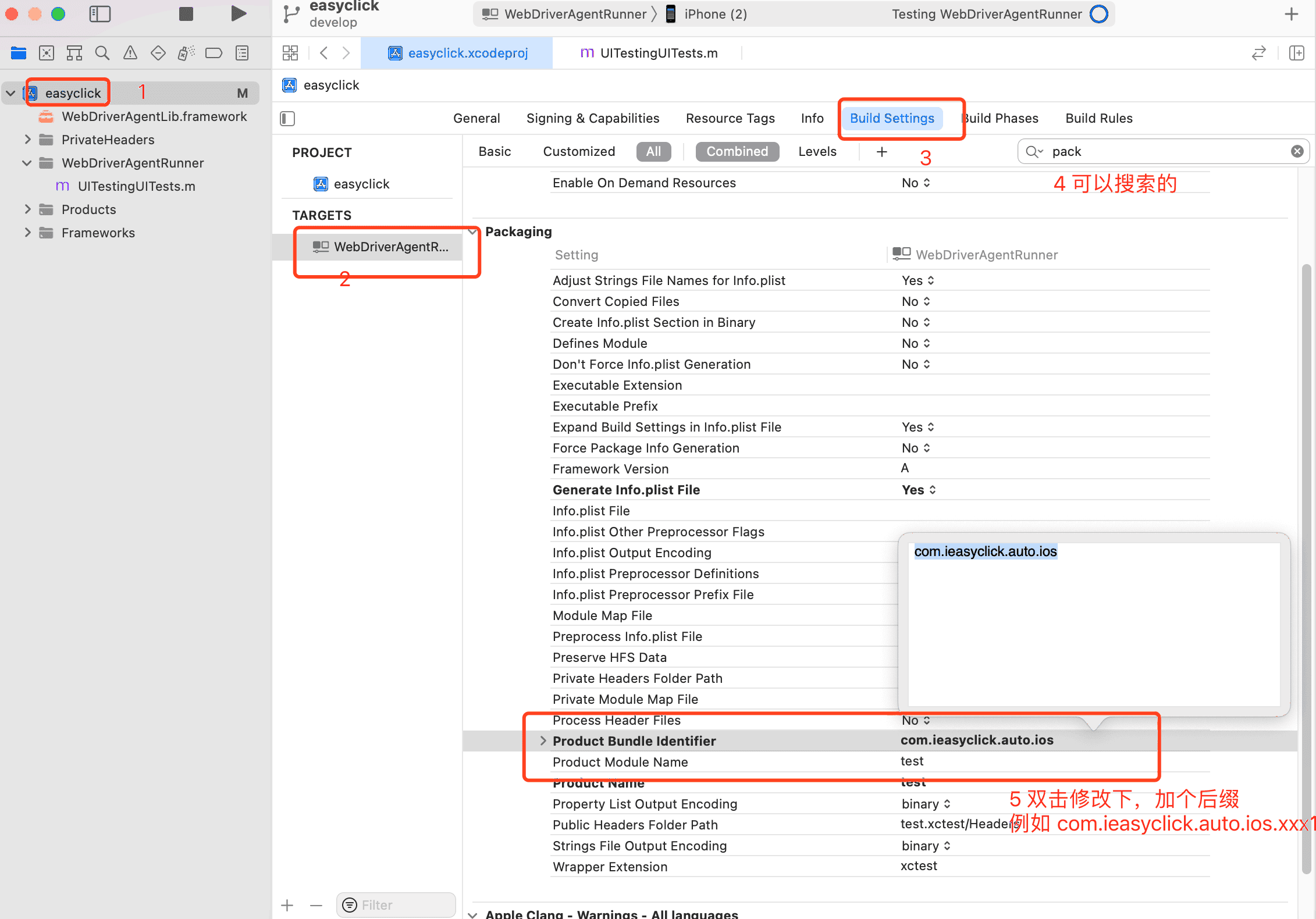Screen dimensions: 1316x919
Task: Click the search field showing 'pack'
Action: pyautogui.click(x=1163, y=151)
